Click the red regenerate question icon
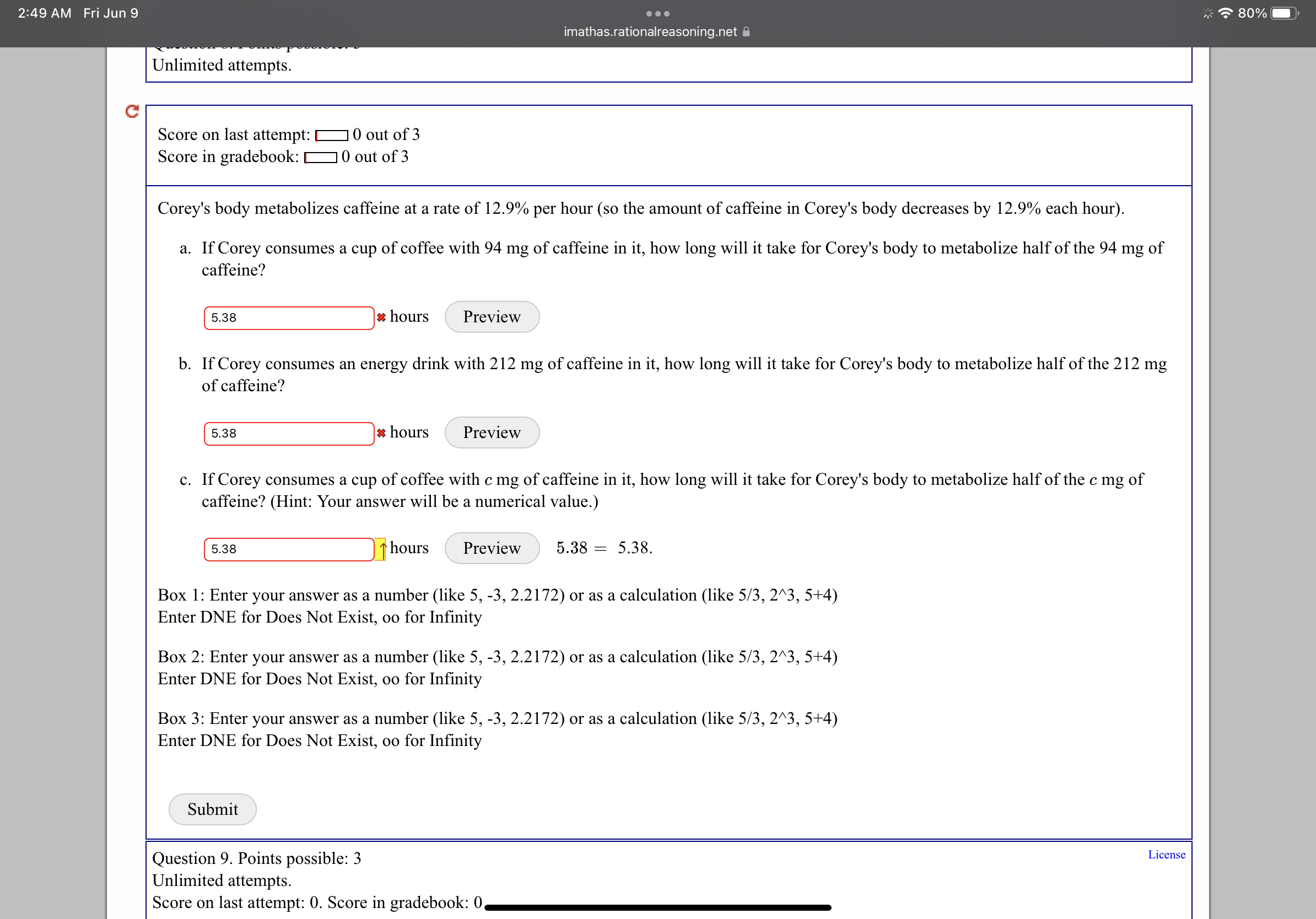Screen dimensions: 1316x919 click(x=132, y=112)
